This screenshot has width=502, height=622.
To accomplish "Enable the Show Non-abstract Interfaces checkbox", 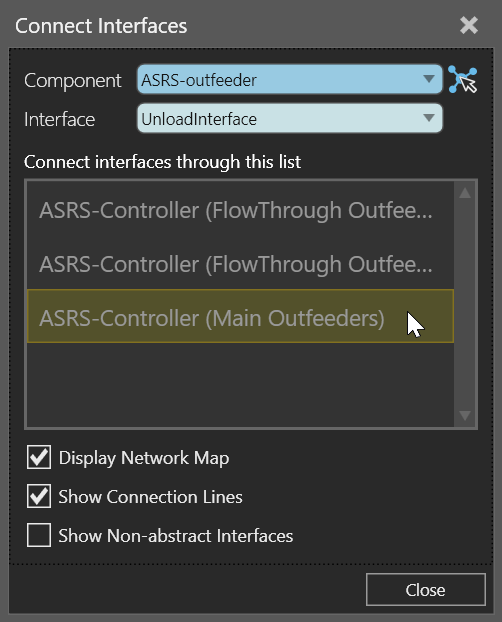I will pyautogui.click(x=39, y=535).
